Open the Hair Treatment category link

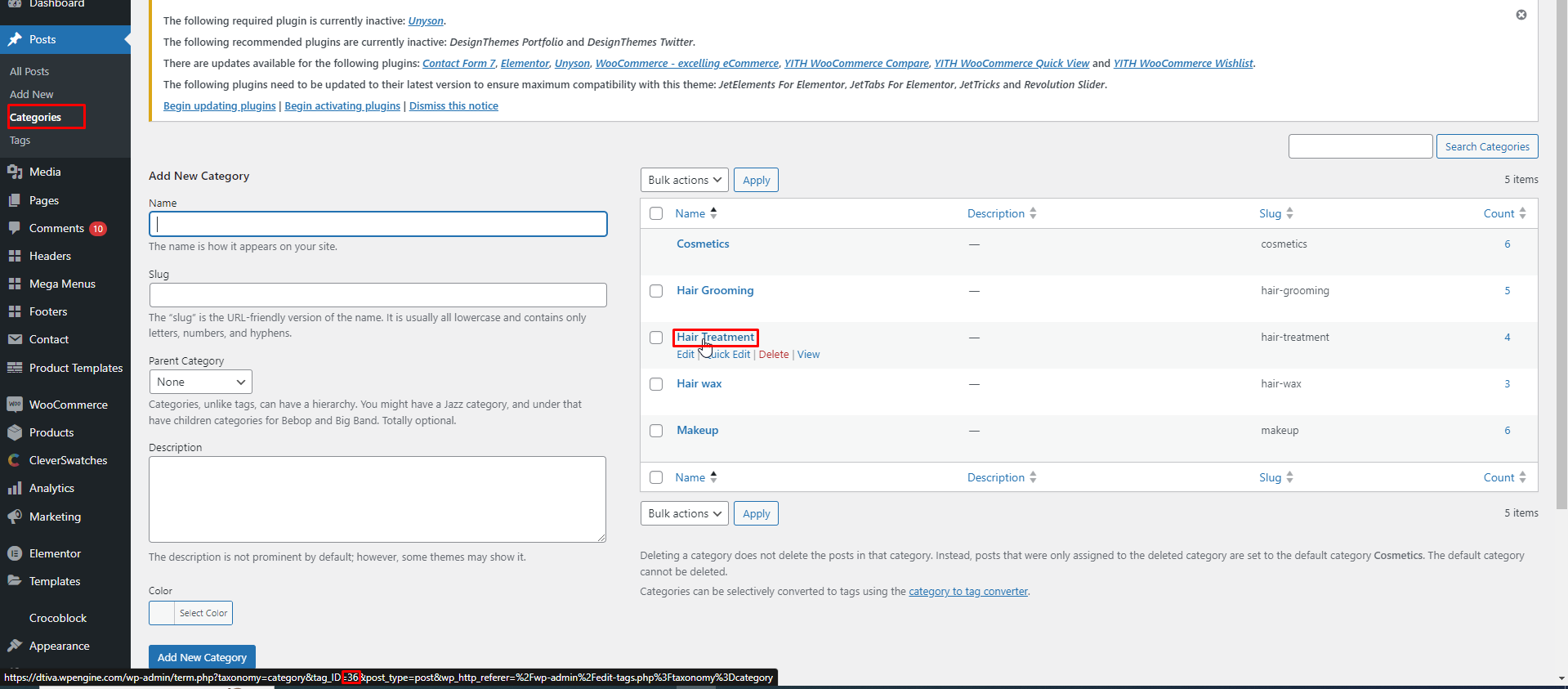point(715,337)
